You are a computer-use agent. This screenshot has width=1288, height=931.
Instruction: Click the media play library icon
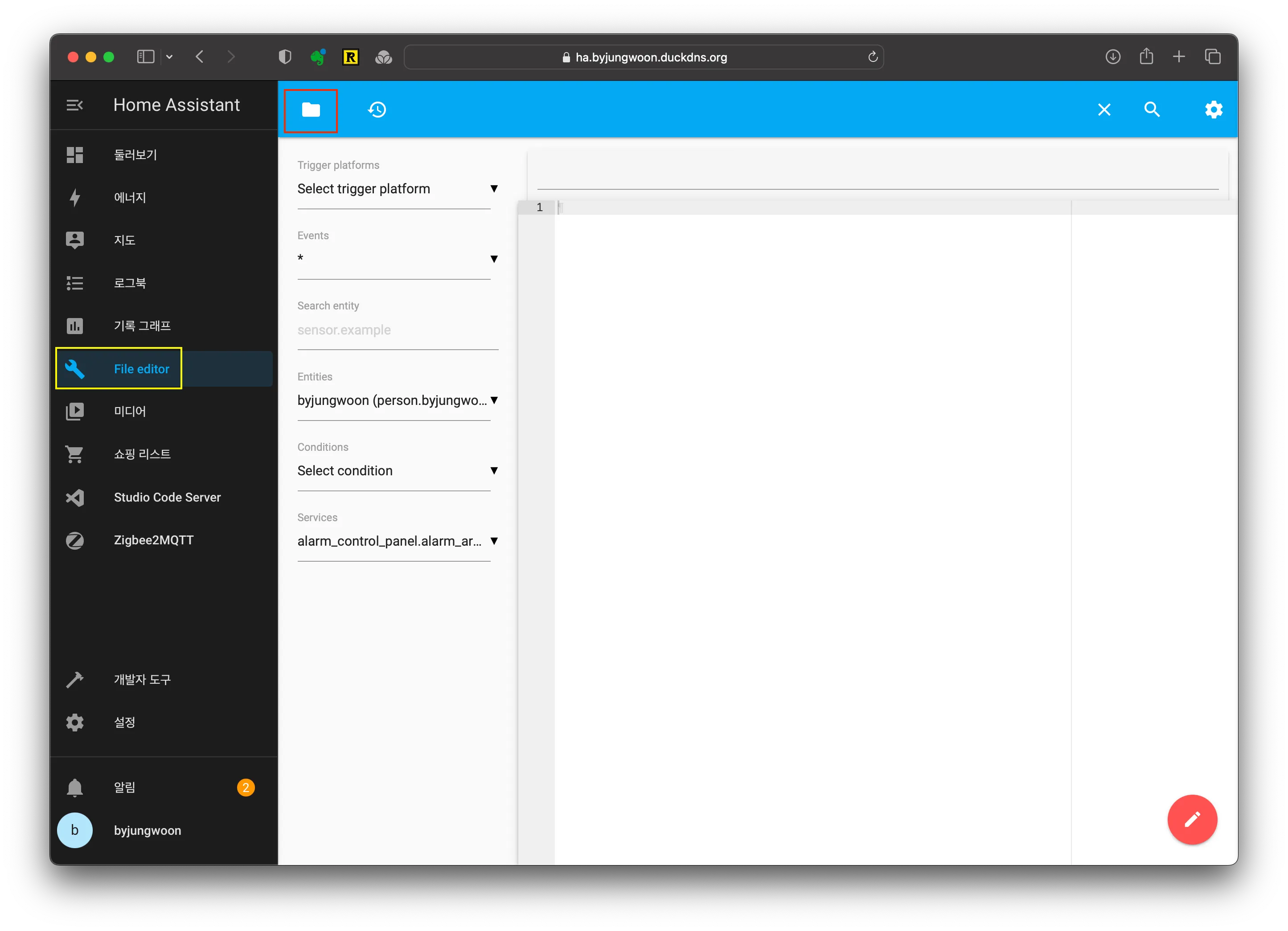pyautogui.click(x=75, y=411)
